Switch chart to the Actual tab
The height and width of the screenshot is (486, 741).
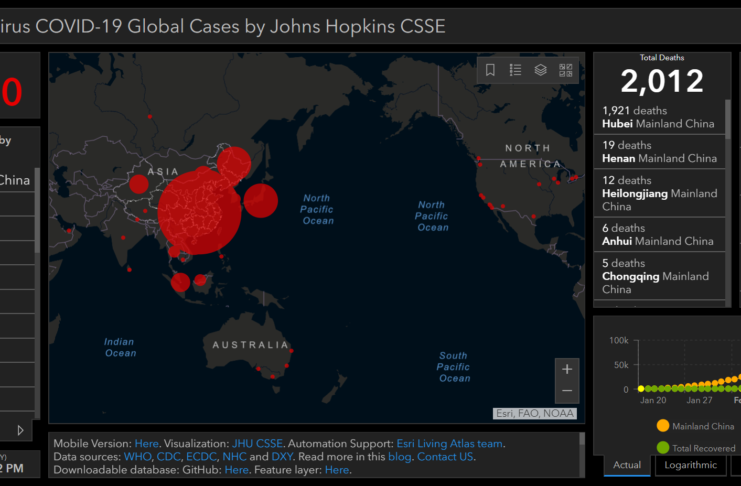pyautogui.click(x=627, y=465)
